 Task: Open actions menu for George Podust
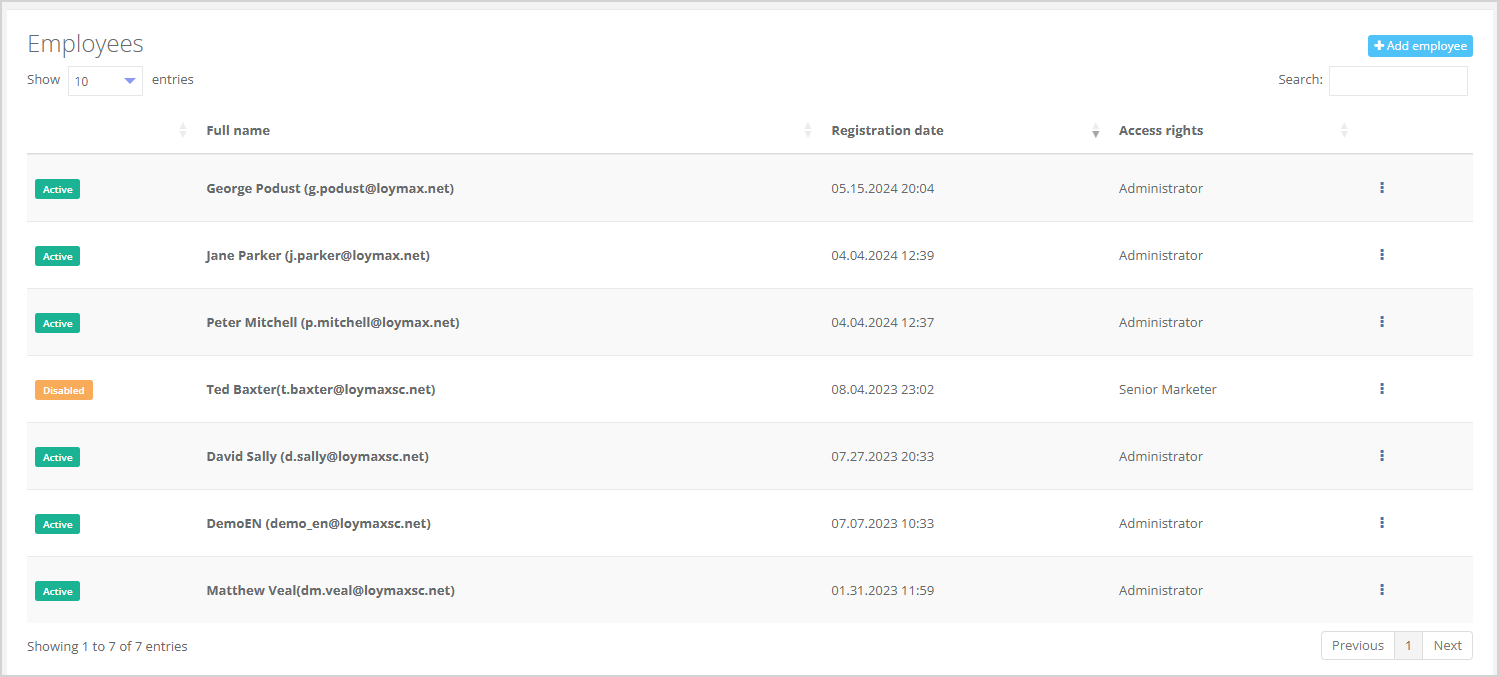(1381, 188)
